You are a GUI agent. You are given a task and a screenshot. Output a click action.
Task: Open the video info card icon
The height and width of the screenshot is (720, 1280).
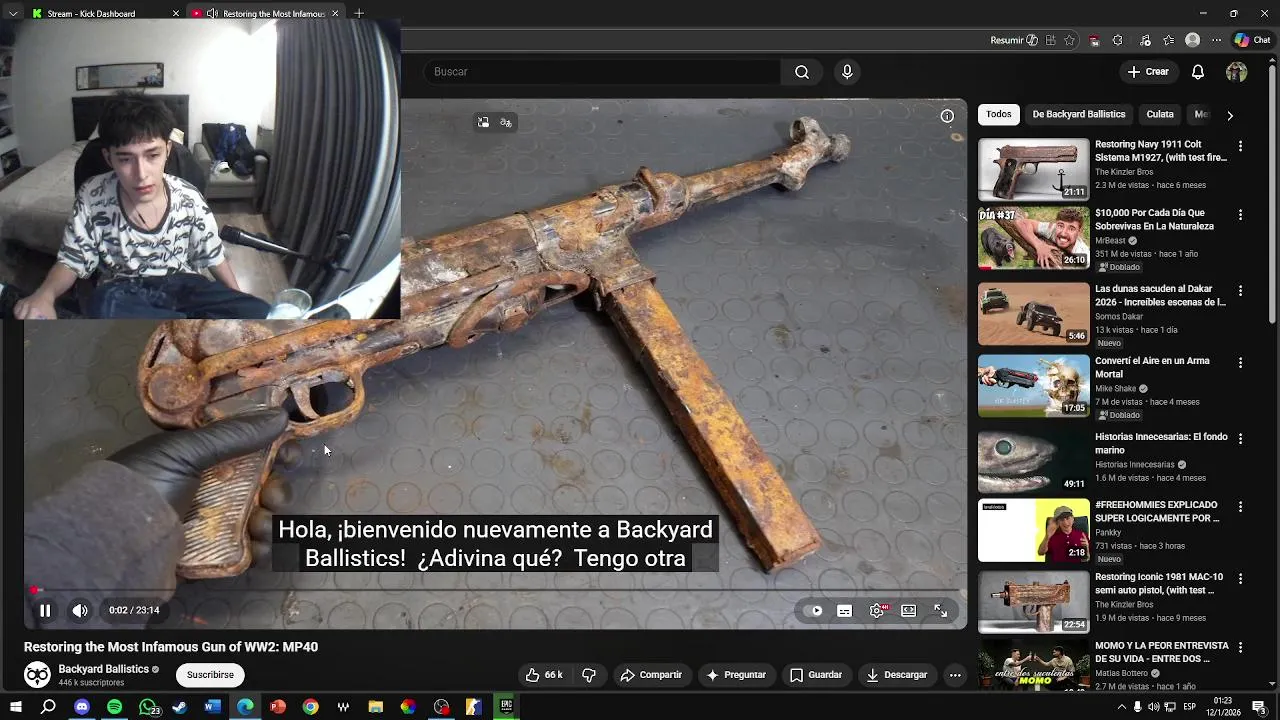[x=947, y=116]
